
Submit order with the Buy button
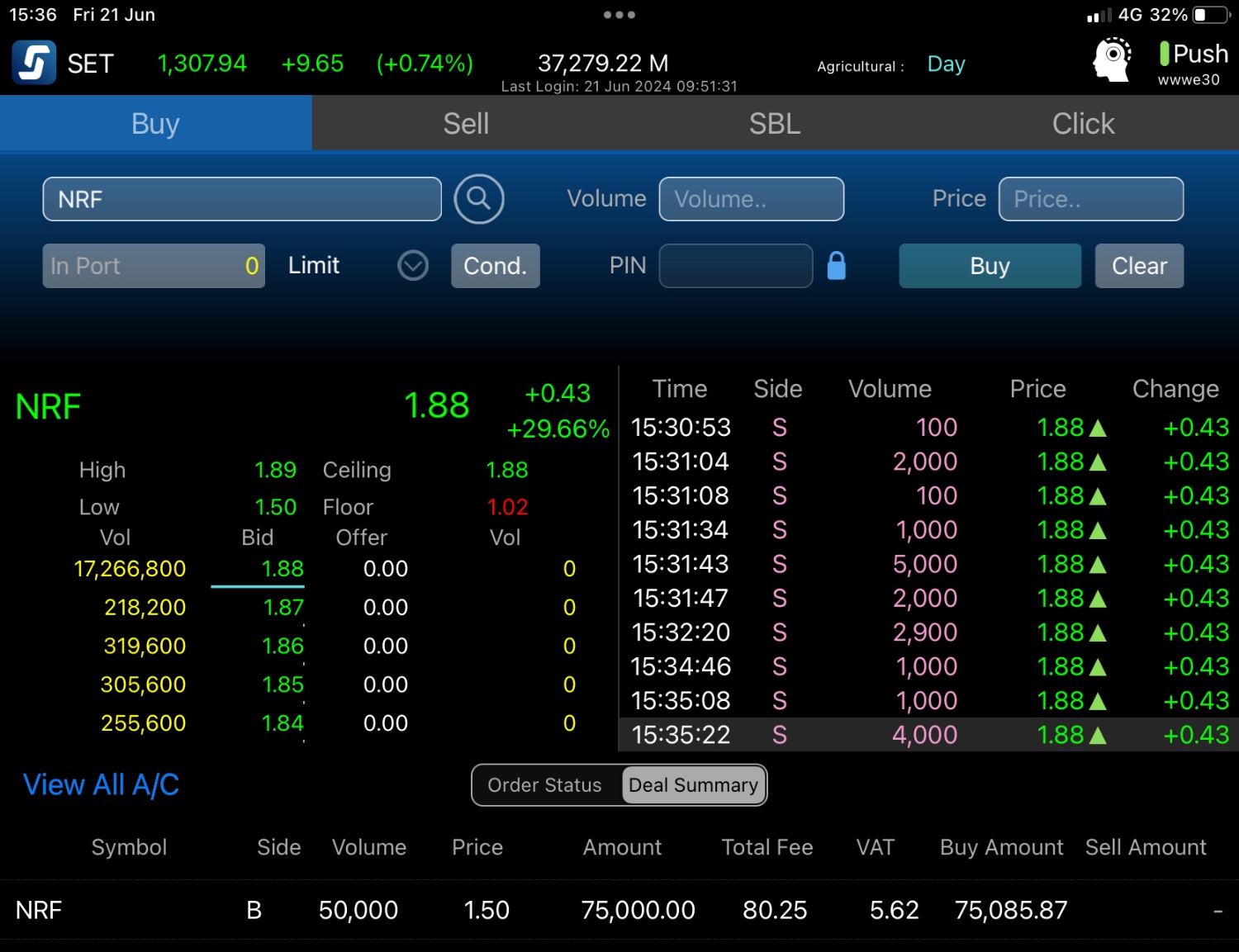pos(990,266)
